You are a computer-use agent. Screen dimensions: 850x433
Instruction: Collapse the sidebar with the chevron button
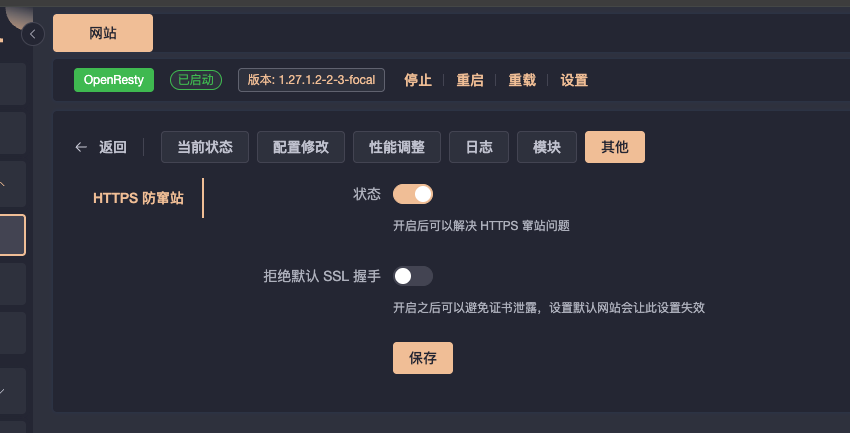[x=33, y=34]
